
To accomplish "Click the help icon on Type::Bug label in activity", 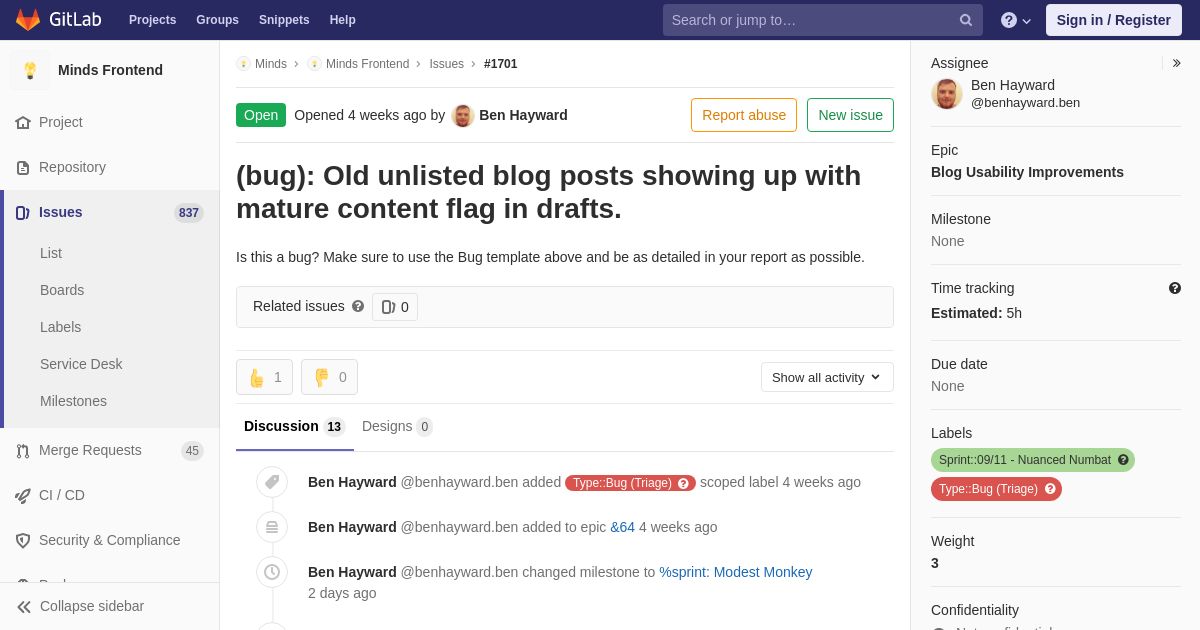I will [x=684, y=483].
